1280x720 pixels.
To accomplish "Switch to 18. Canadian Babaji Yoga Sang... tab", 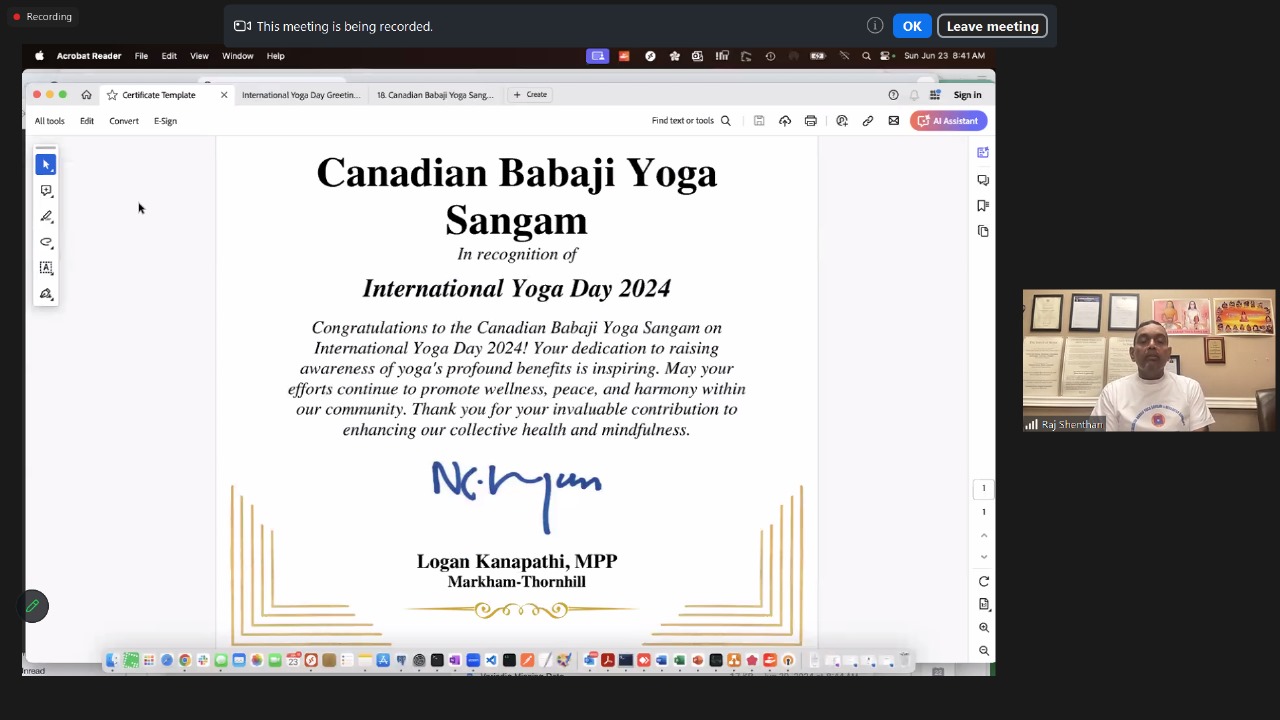I will tap(435, 95).
